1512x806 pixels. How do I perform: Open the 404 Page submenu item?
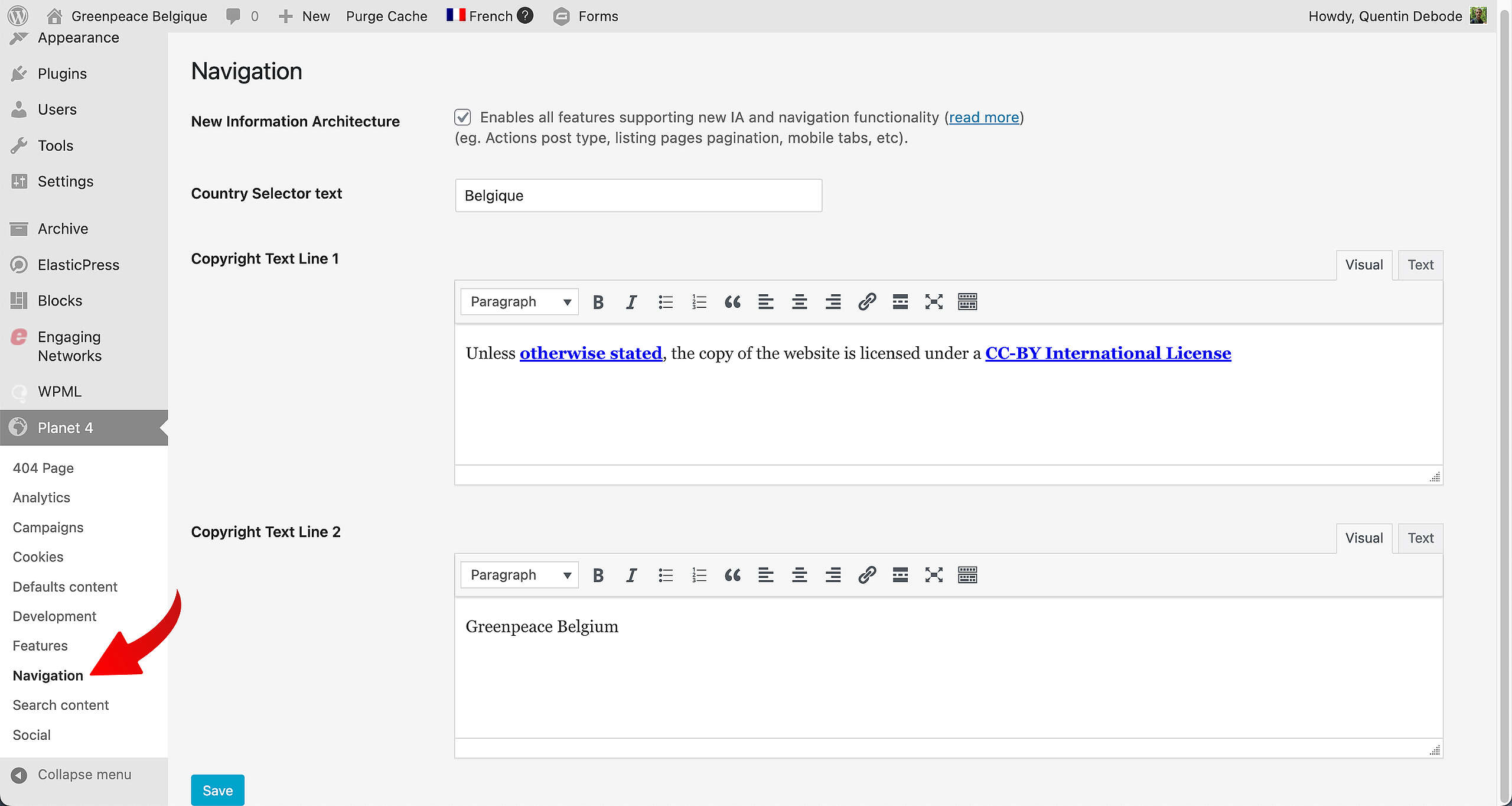pyautogui.click(x=43, y=468)
